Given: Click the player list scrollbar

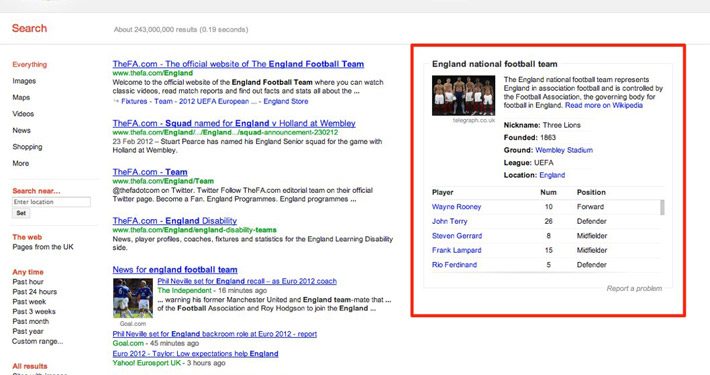Looking at the screenshot, I should 662,207.
